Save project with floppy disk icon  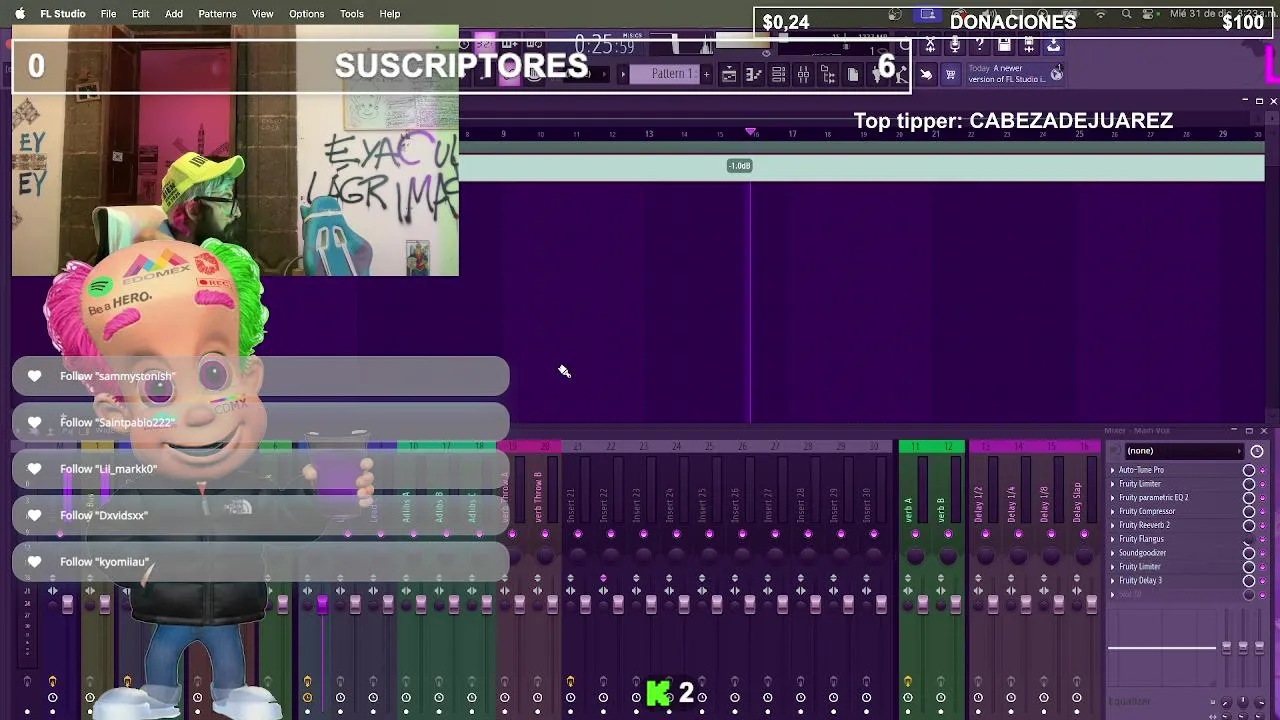coord(1004,45)
